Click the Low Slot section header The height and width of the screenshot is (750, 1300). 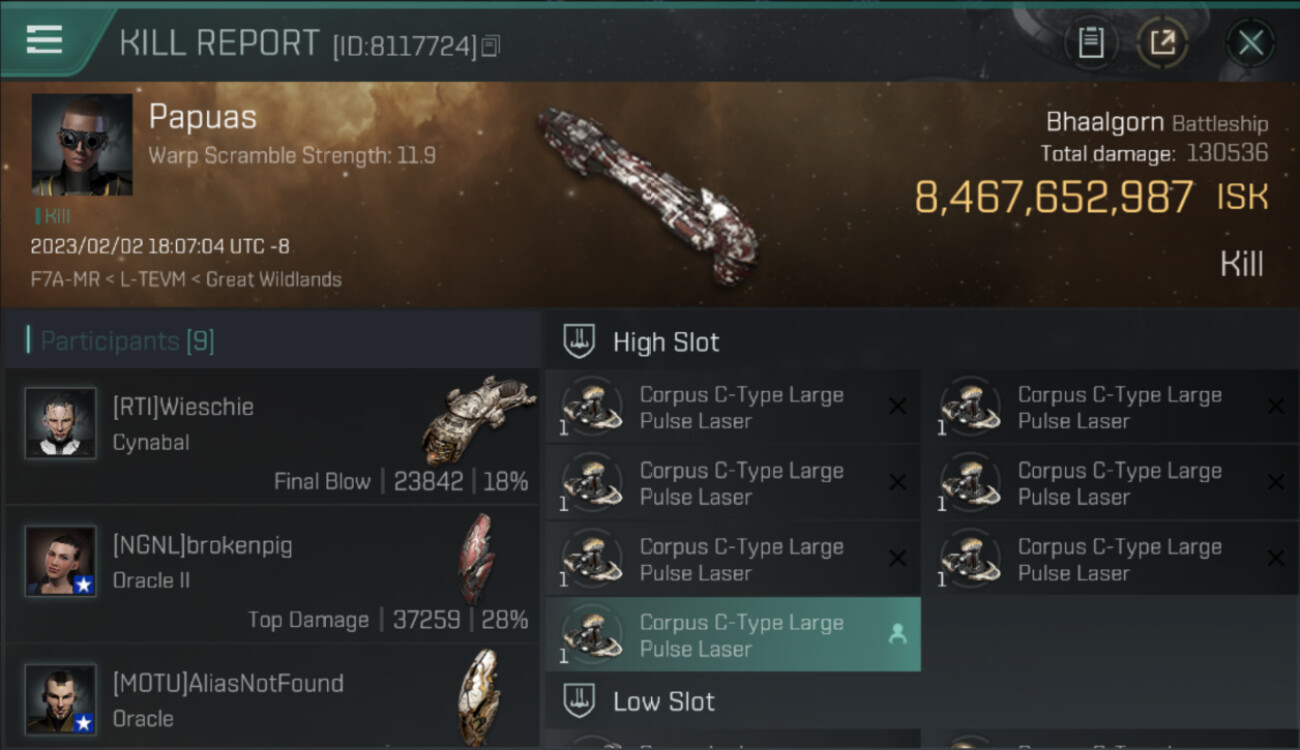click(x=664, y=702)
